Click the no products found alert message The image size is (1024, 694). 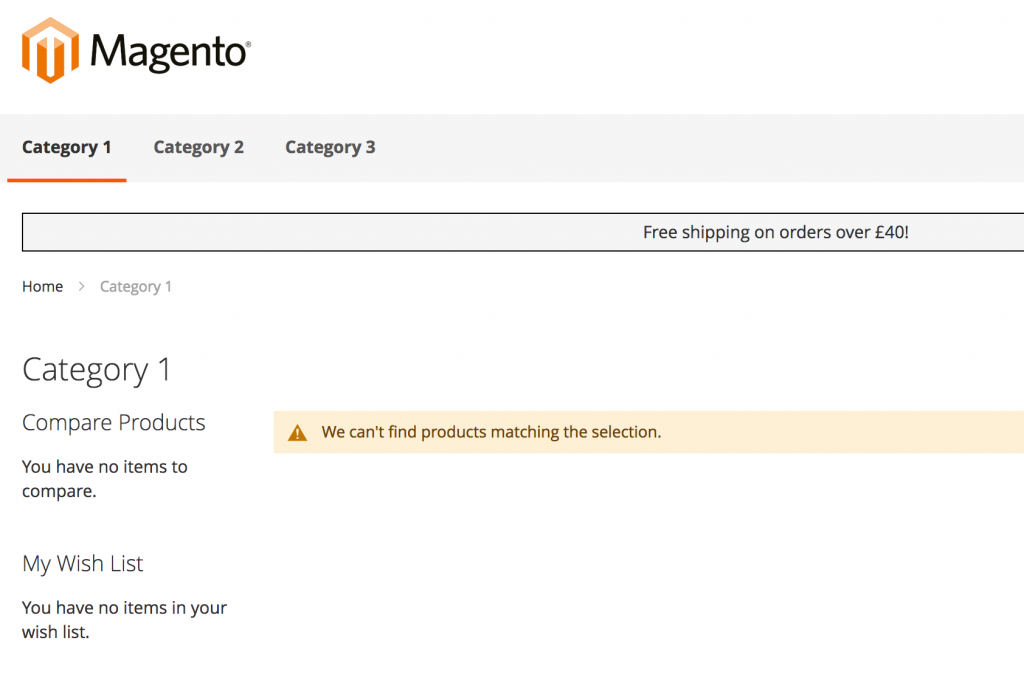[491, 431]
